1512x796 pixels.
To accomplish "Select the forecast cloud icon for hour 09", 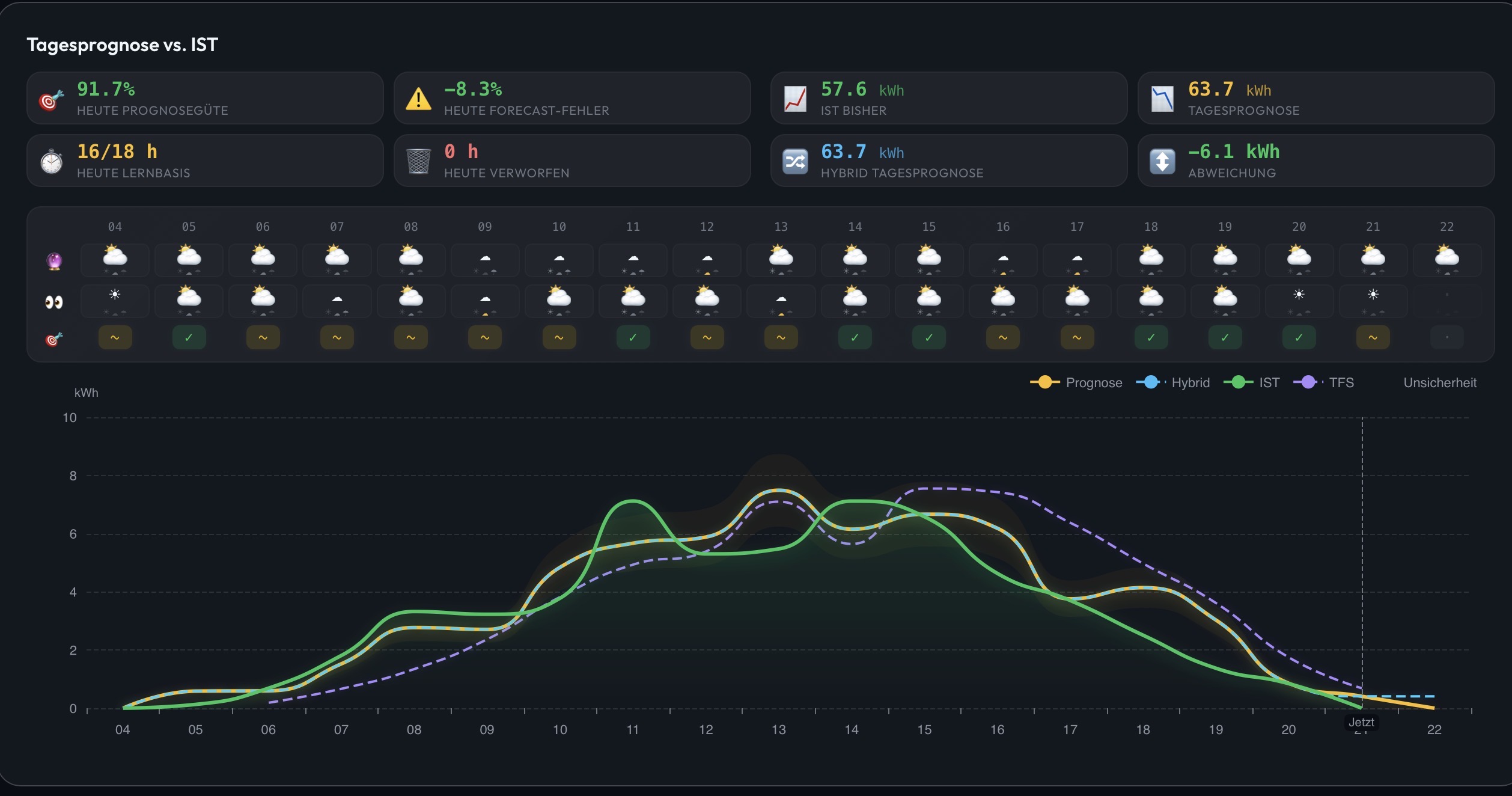I will (485, 258).
